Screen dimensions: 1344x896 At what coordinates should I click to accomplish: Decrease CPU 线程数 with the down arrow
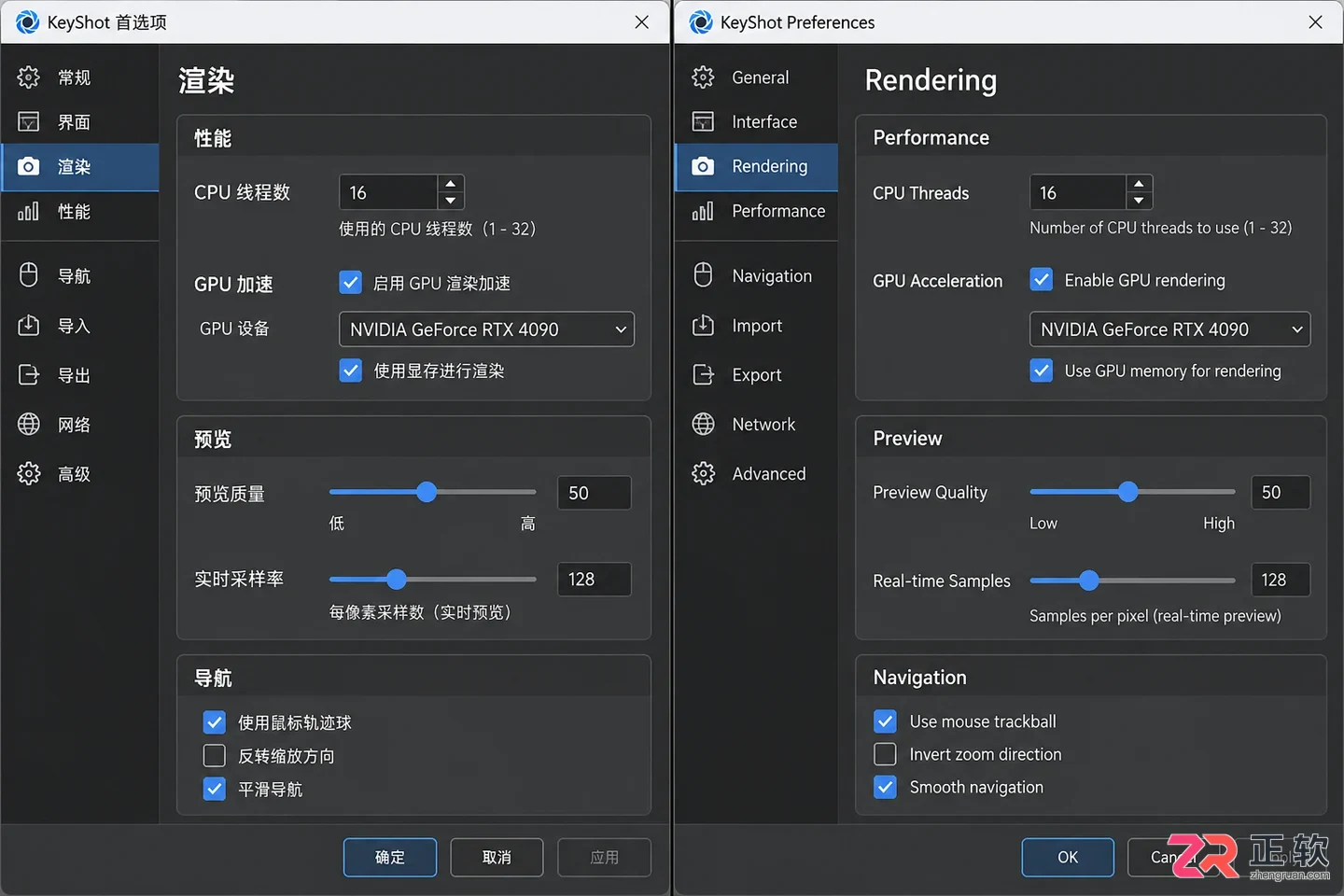click(x=451, y=201)
